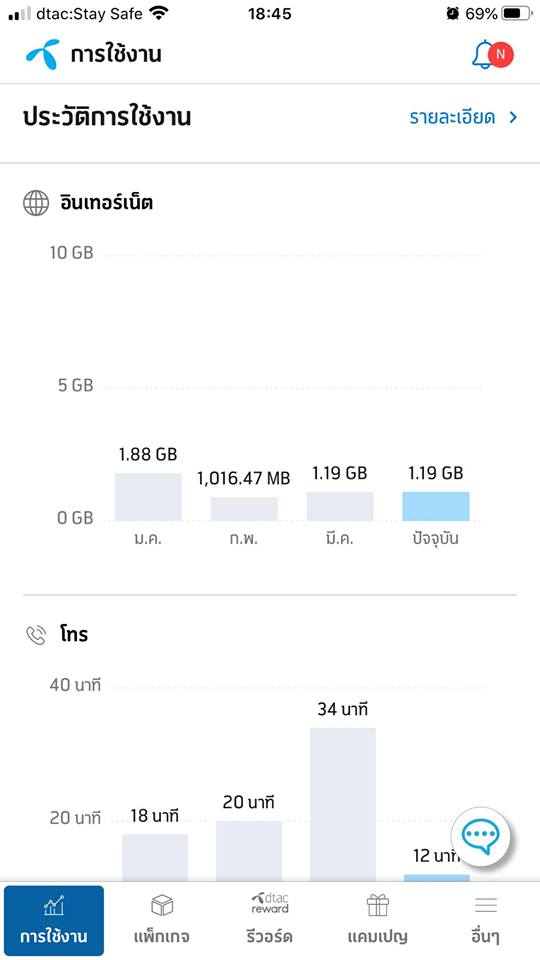Select the มี.ค. 1.19 GB internet bar

click(340, 506)
